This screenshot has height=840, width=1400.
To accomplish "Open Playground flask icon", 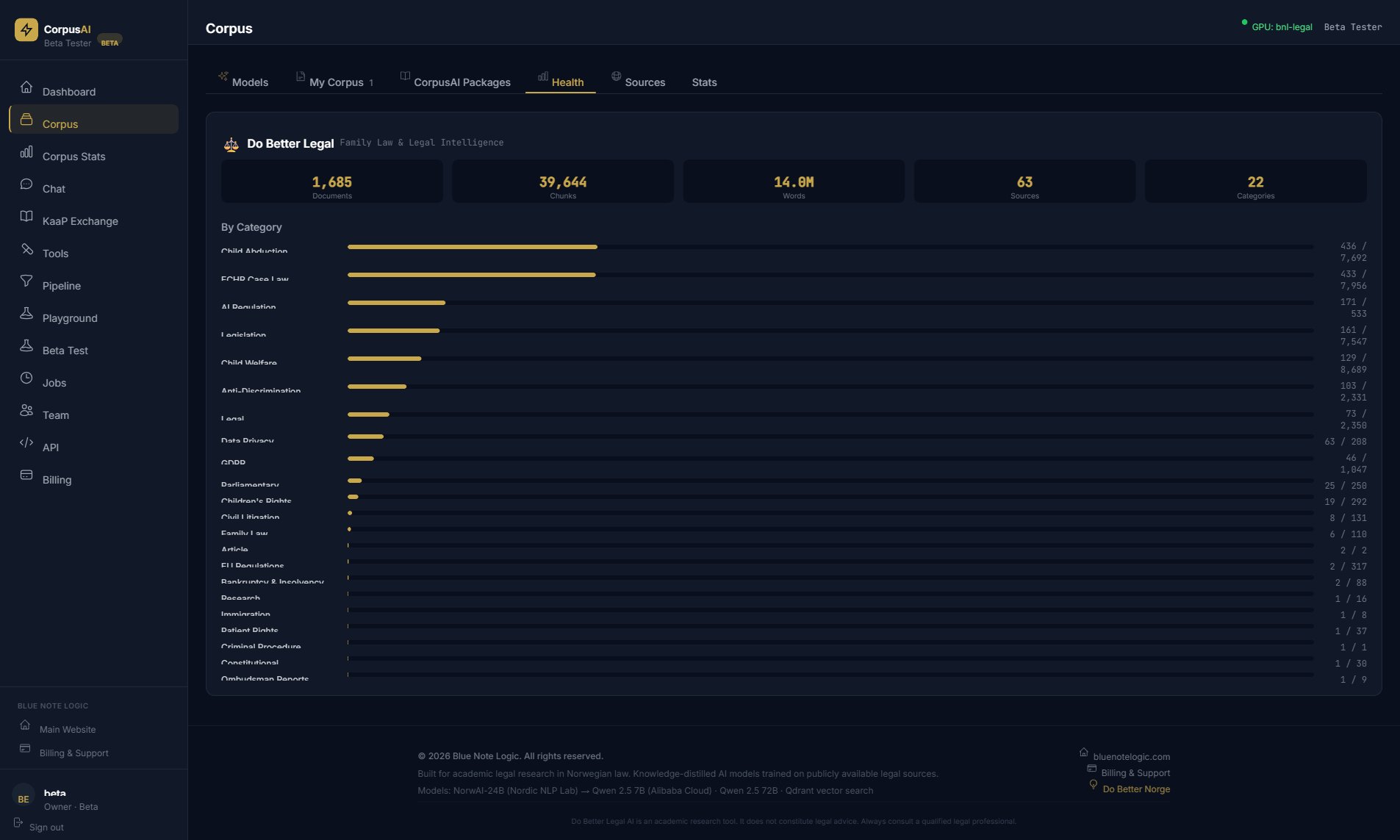I will pos(26,313).
